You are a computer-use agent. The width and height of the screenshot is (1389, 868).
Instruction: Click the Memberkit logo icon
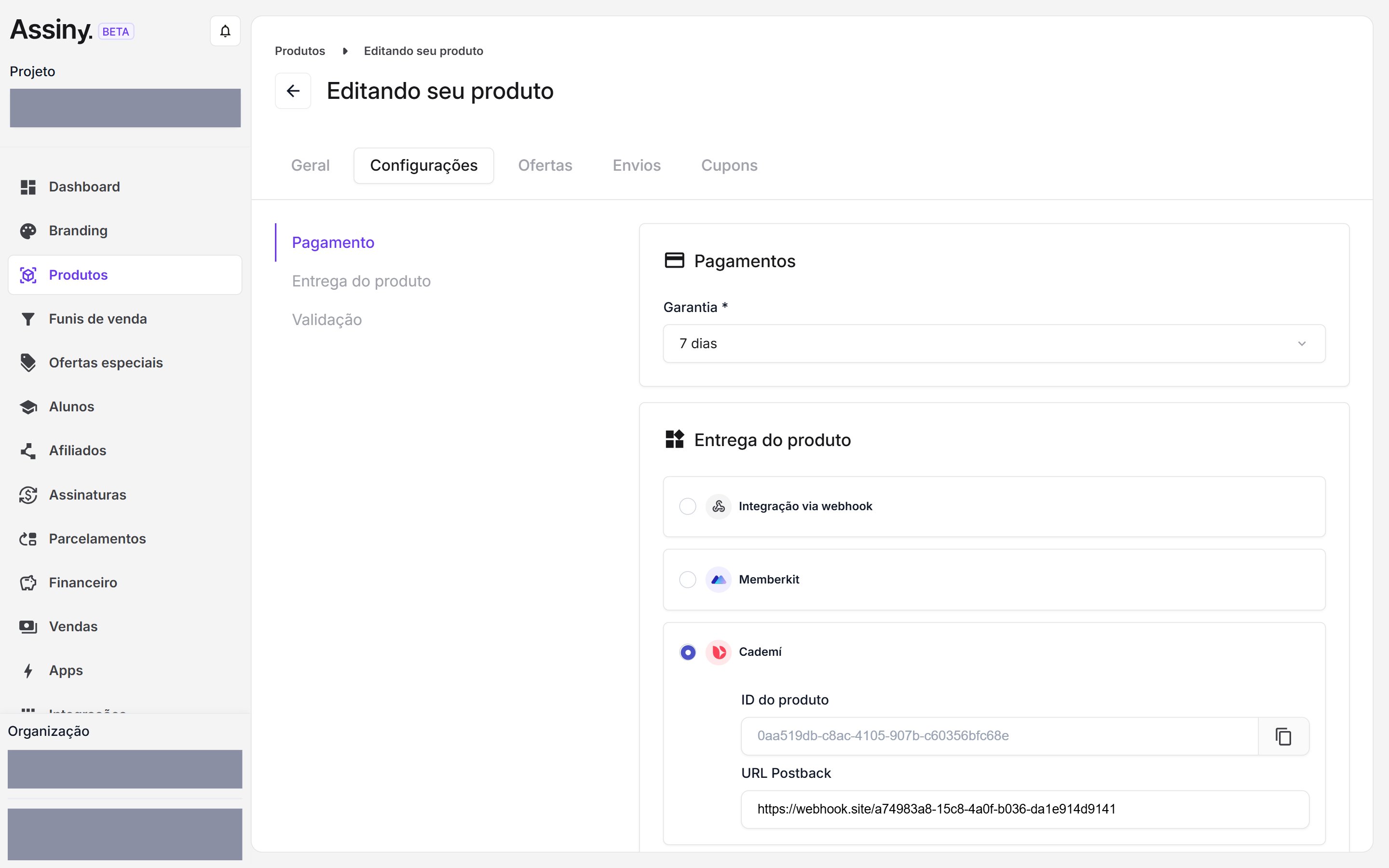pyautogui.click(x=718, y=580)
